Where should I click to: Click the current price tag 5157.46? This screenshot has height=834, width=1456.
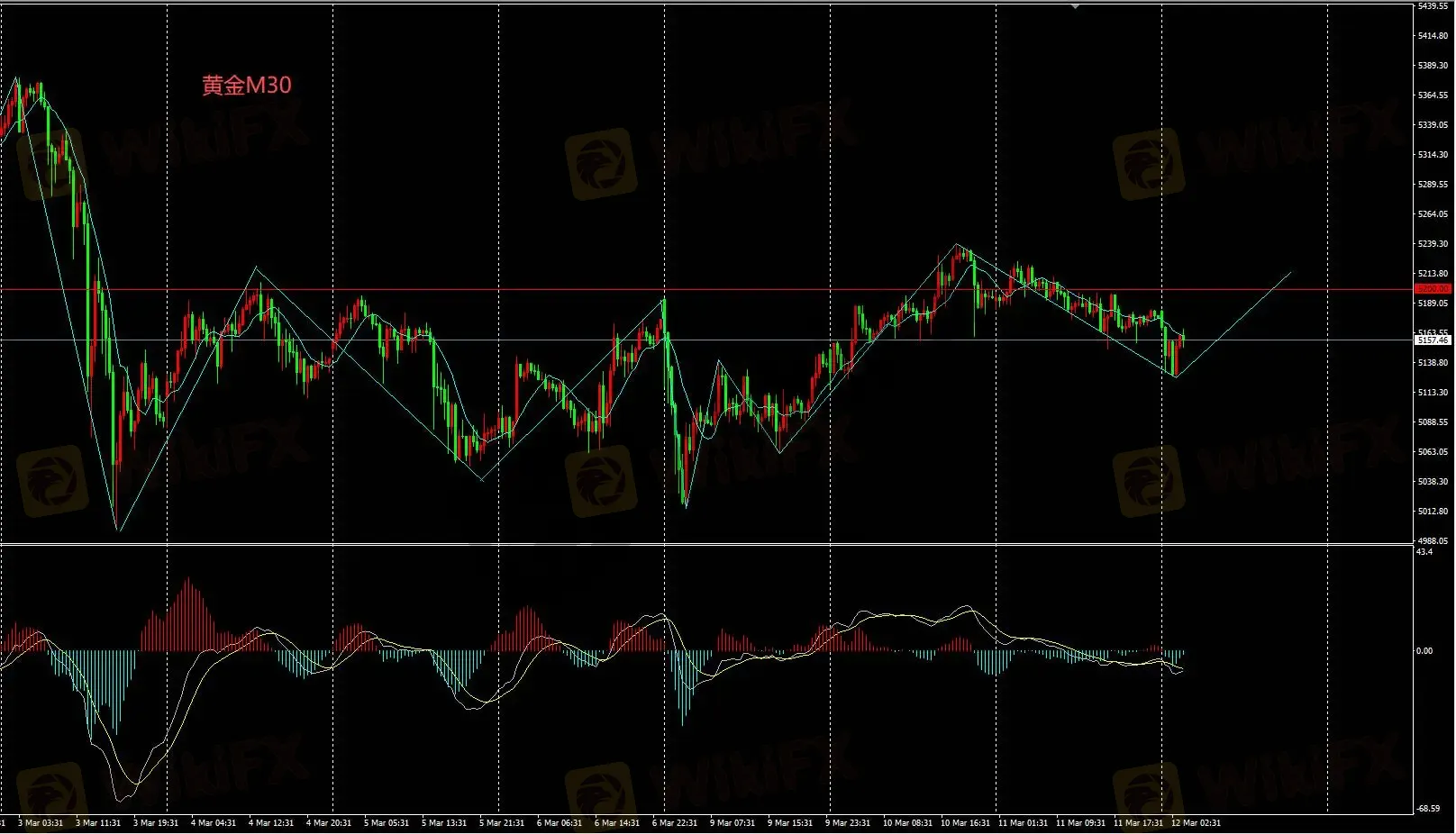(1433, 340)
